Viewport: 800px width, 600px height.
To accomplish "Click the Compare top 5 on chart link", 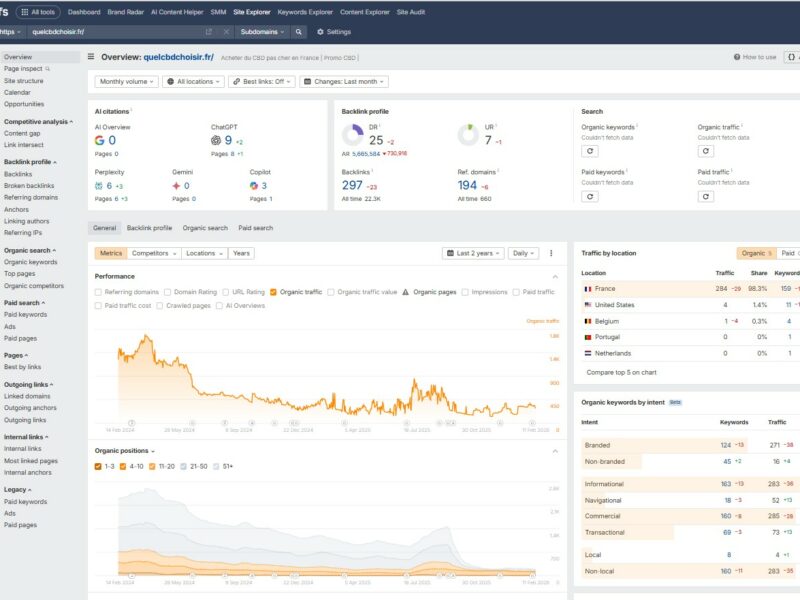I will pos(621,372).
